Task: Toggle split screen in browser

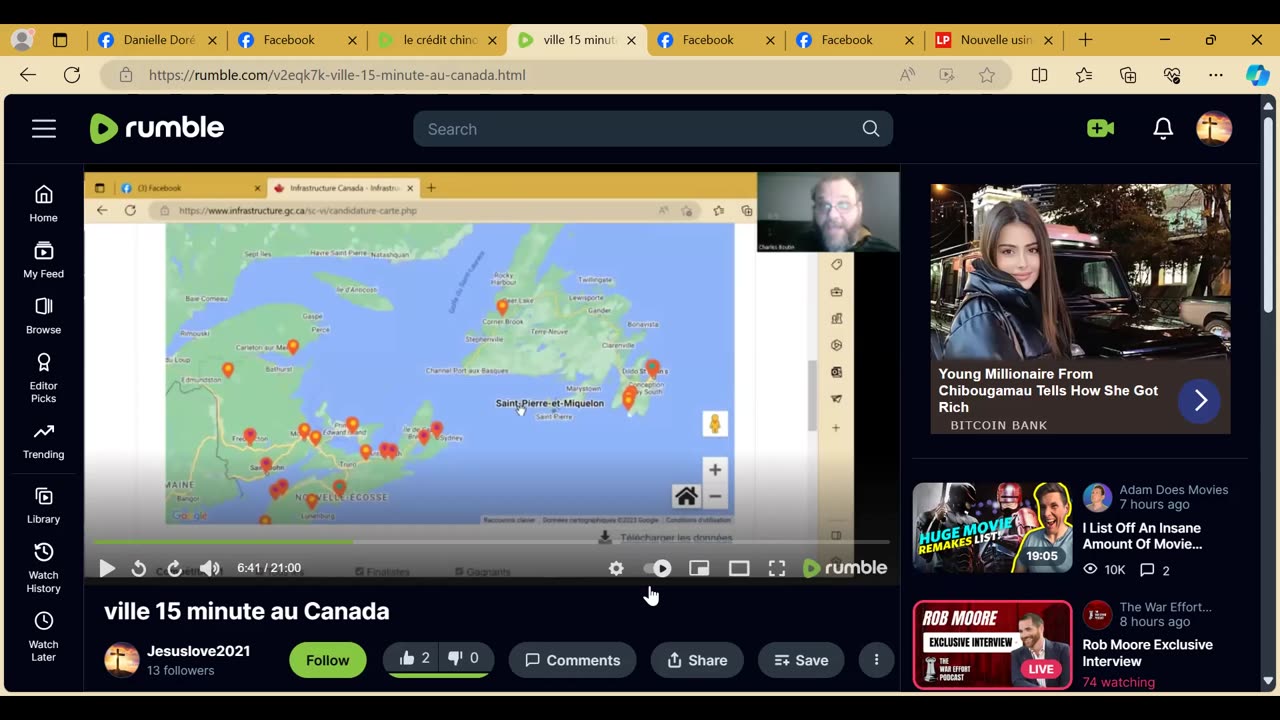Action: pyautogui.click(x=1039, y=75)
